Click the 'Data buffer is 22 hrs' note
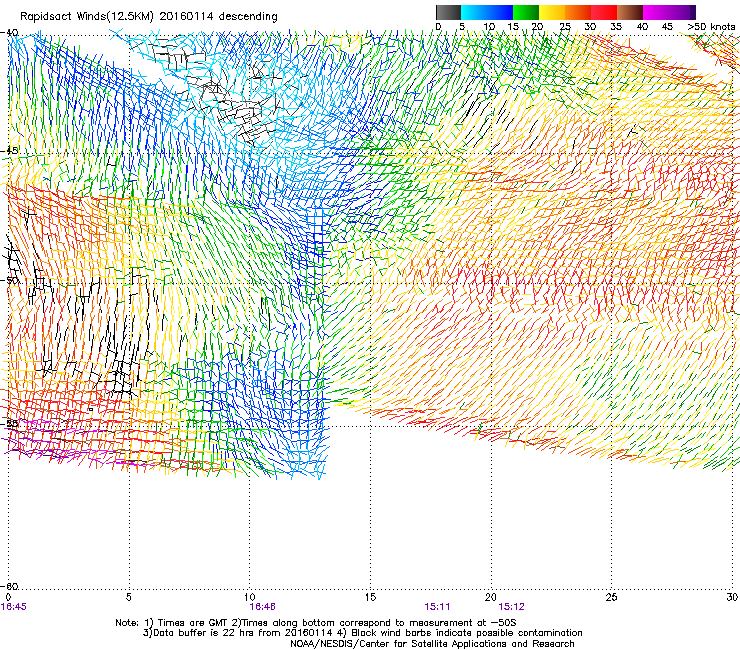The width and height of the screenshot is (740, 650). pos(238,633)
